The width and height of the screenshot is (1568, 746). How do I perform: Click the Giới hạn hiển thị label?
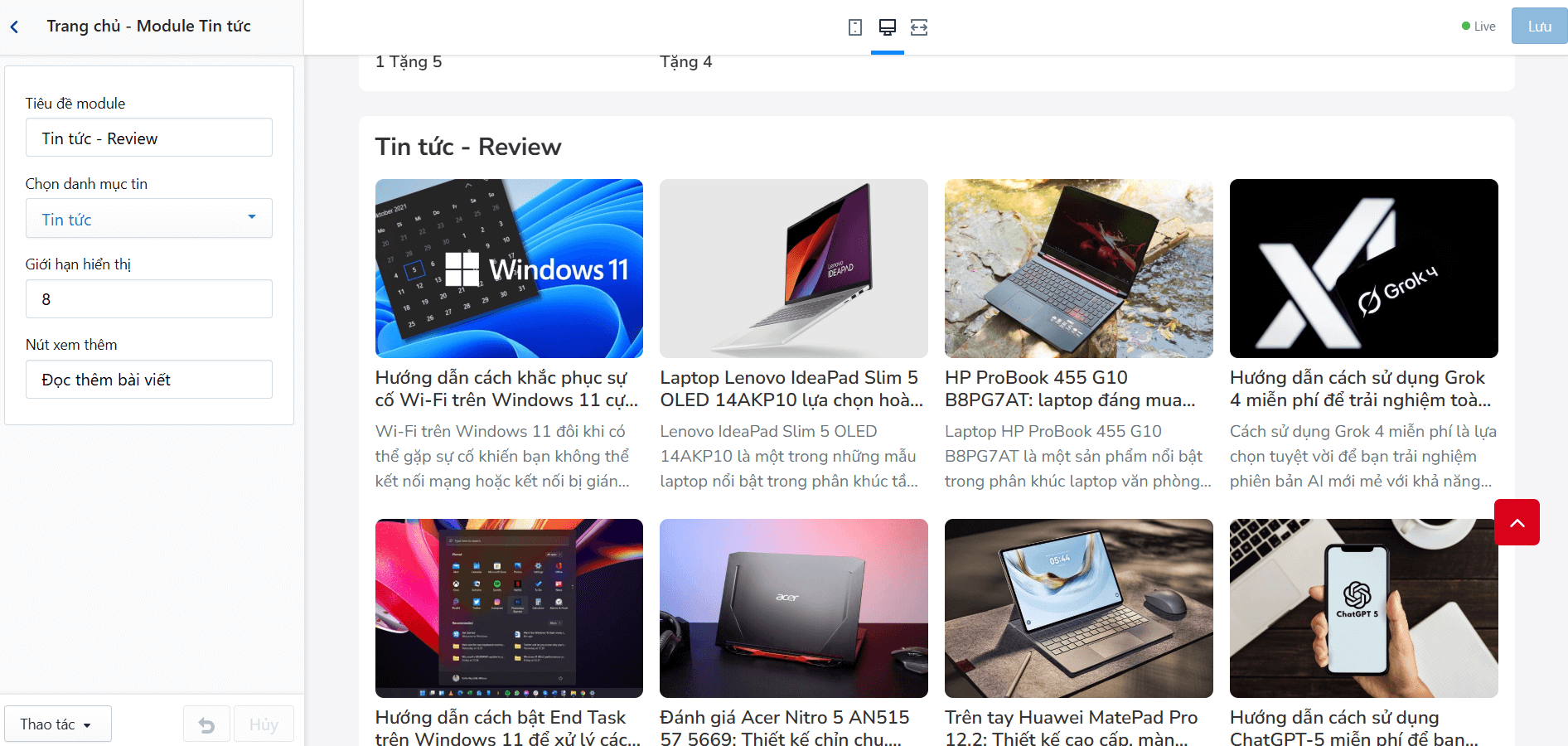[x=78, y=264]
